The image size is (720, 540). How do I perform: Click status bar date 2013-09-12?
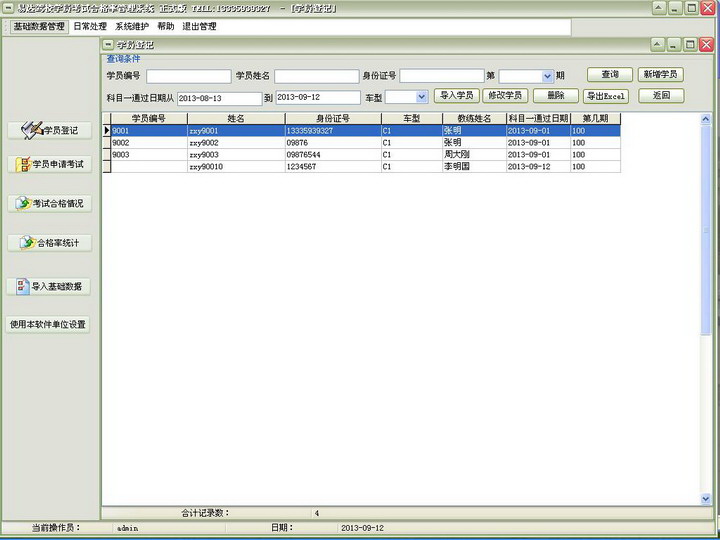coord(362,528)
